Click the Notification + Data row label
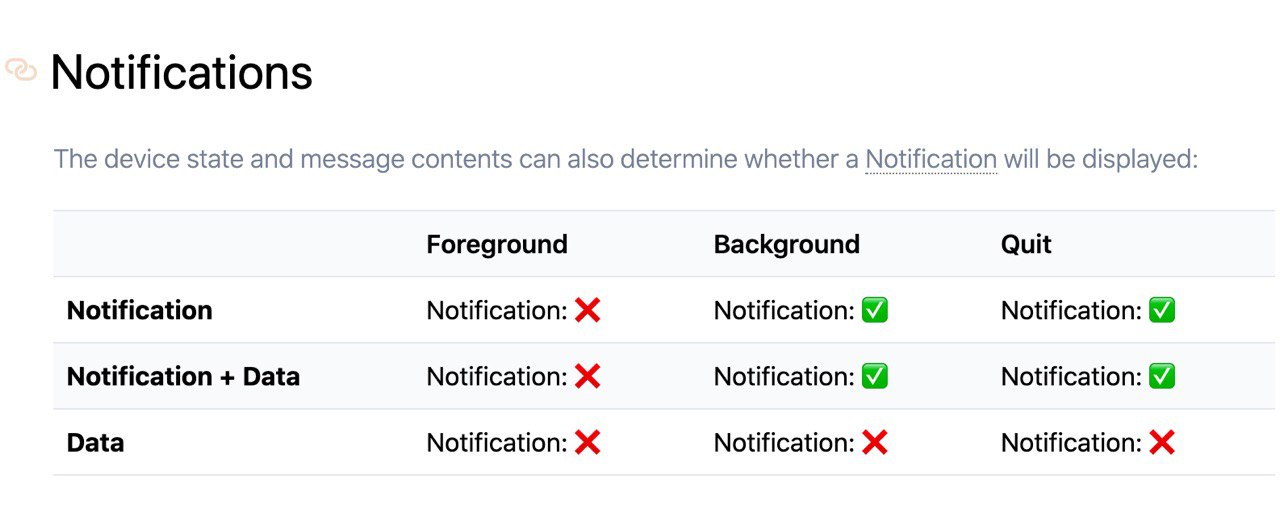The width and height of the screenshot is (1280, 521). coord(183,376)
